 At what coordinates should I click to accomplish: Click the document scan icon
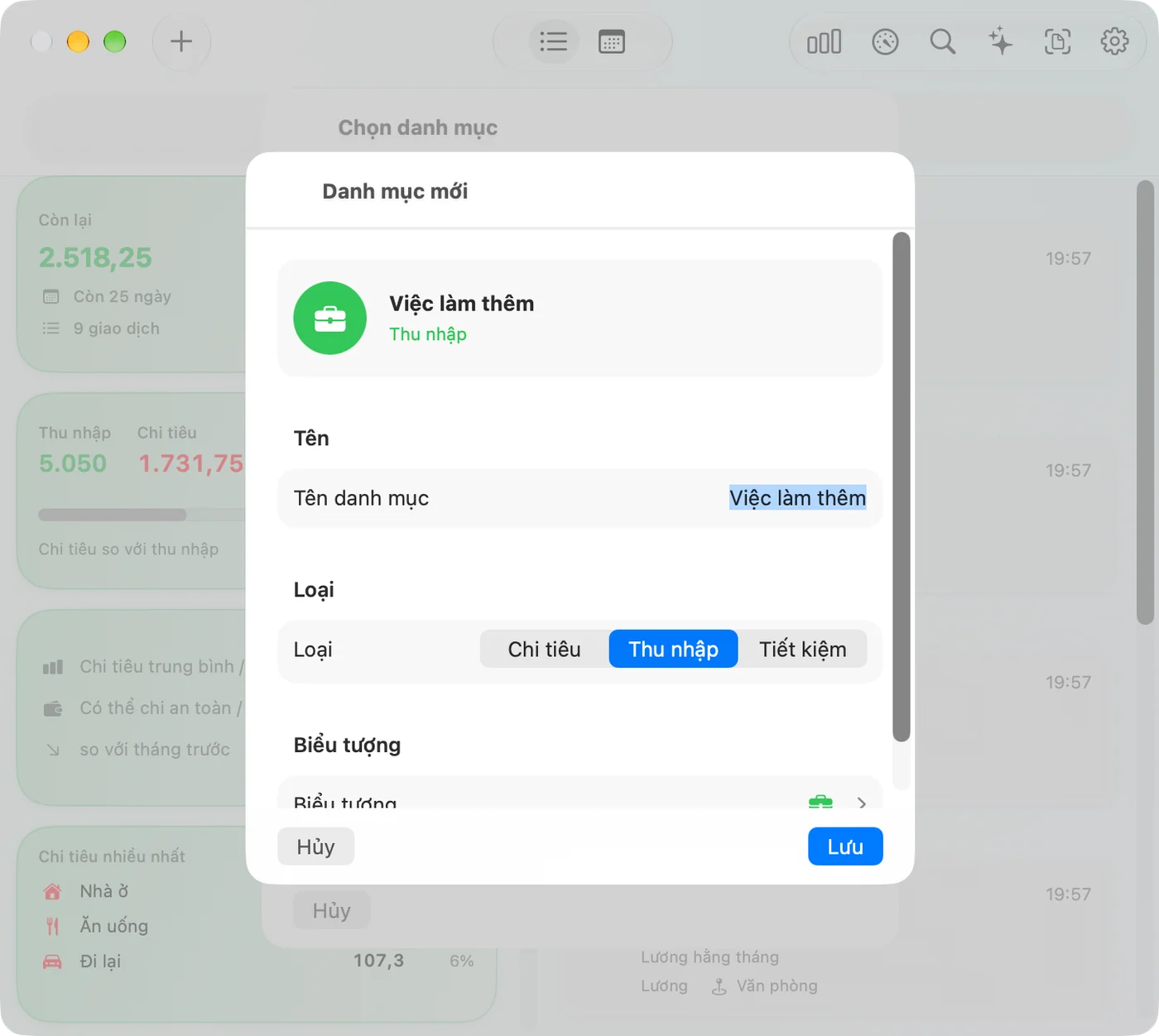click(1057, 41)
